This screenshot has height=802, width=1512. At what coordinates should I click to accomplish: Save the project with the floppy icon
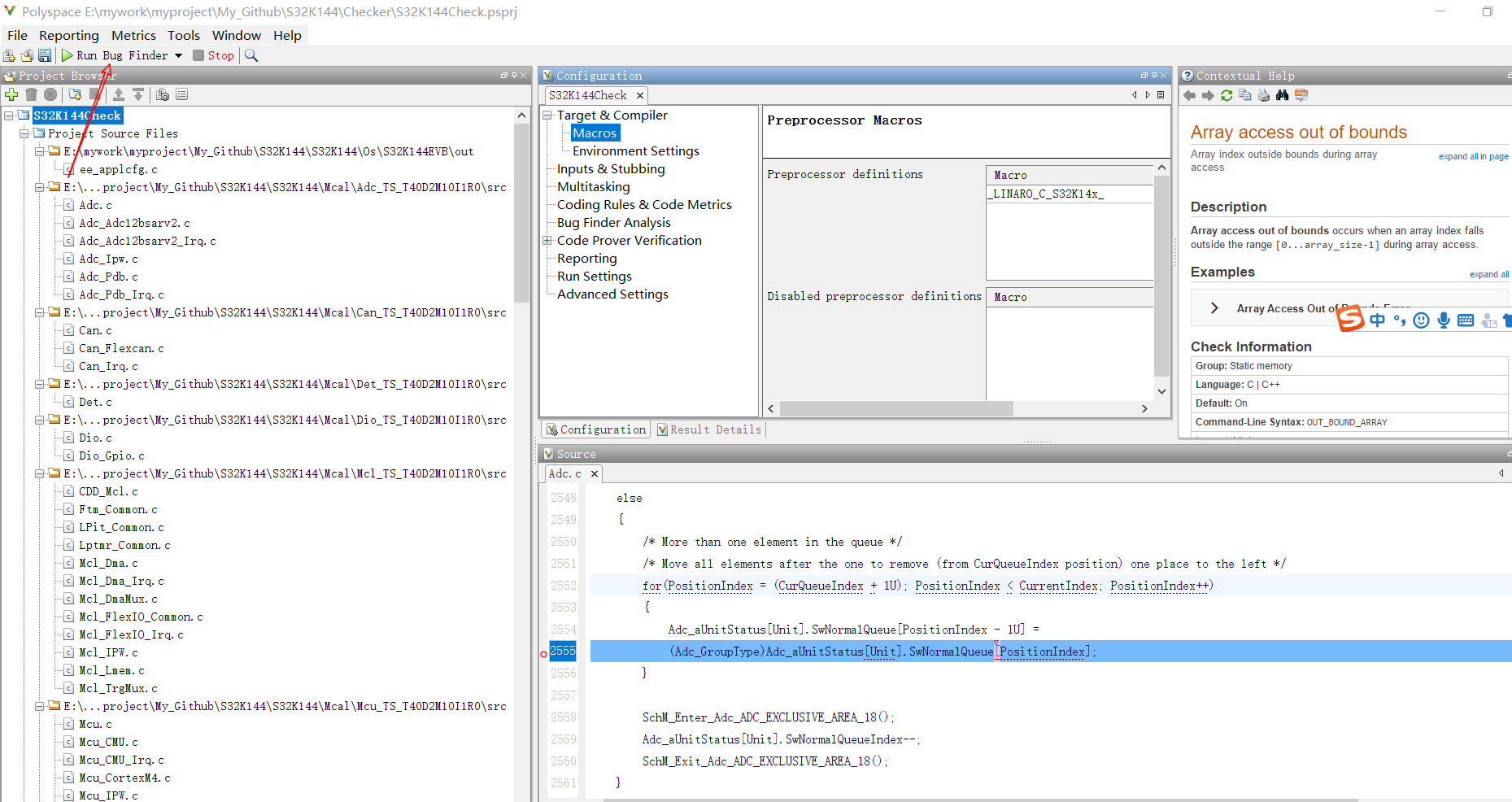coord(45,55)
